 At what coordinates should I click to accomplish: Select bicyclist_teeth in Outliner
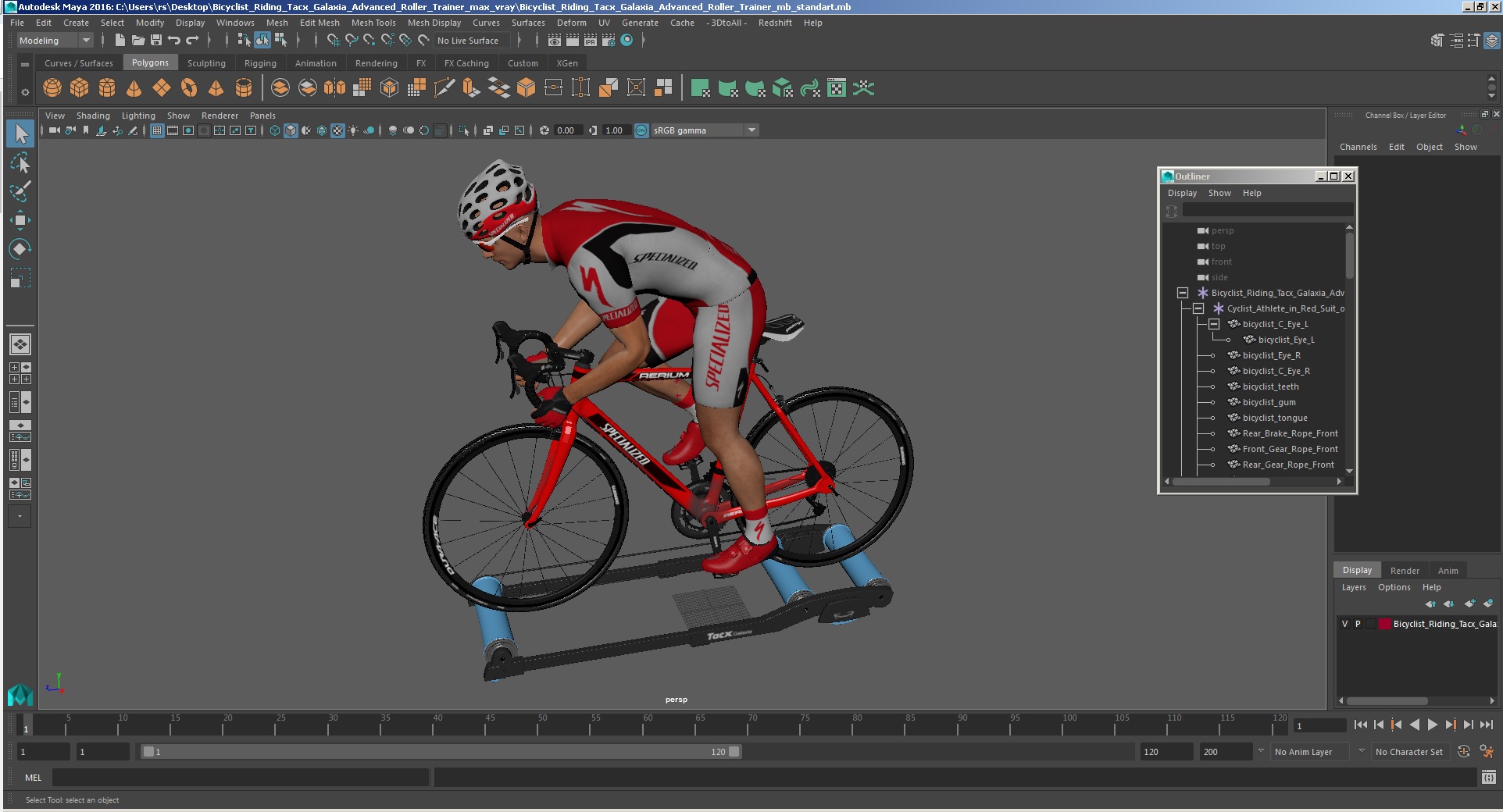pyautogui.click(x=1270, y=386)
